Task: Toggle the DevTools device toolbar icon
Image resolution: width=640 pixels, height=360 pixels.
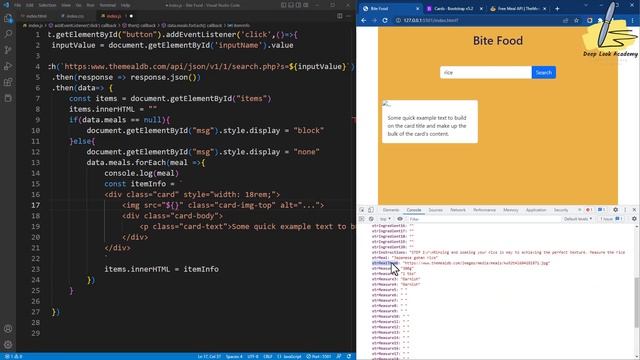Action: point(371,210)
